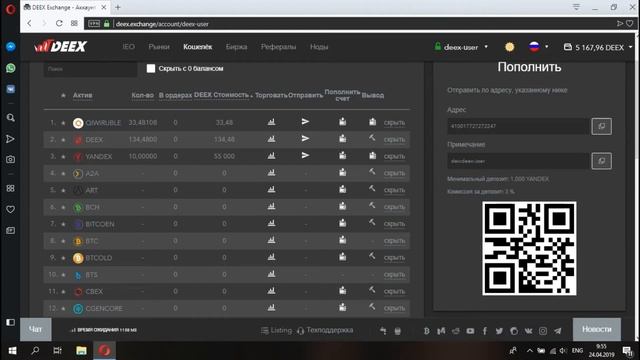The height and width of the screenshot is (360, 640).
Task: Withdraw icon in DEEX row
Action: pyautogui.click(x=372, y=138)
